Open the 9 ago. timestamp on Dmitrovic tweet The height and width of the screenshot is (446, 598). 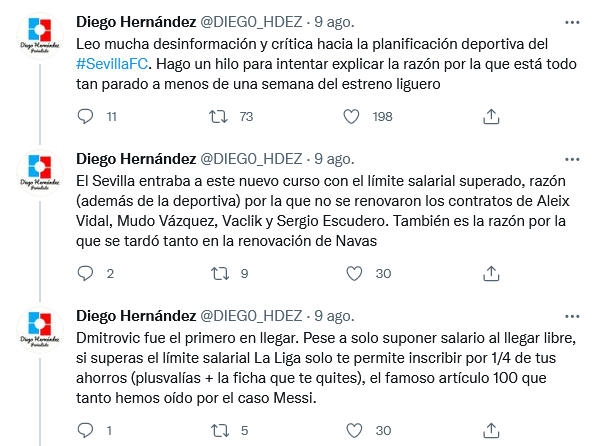[334, 316]
